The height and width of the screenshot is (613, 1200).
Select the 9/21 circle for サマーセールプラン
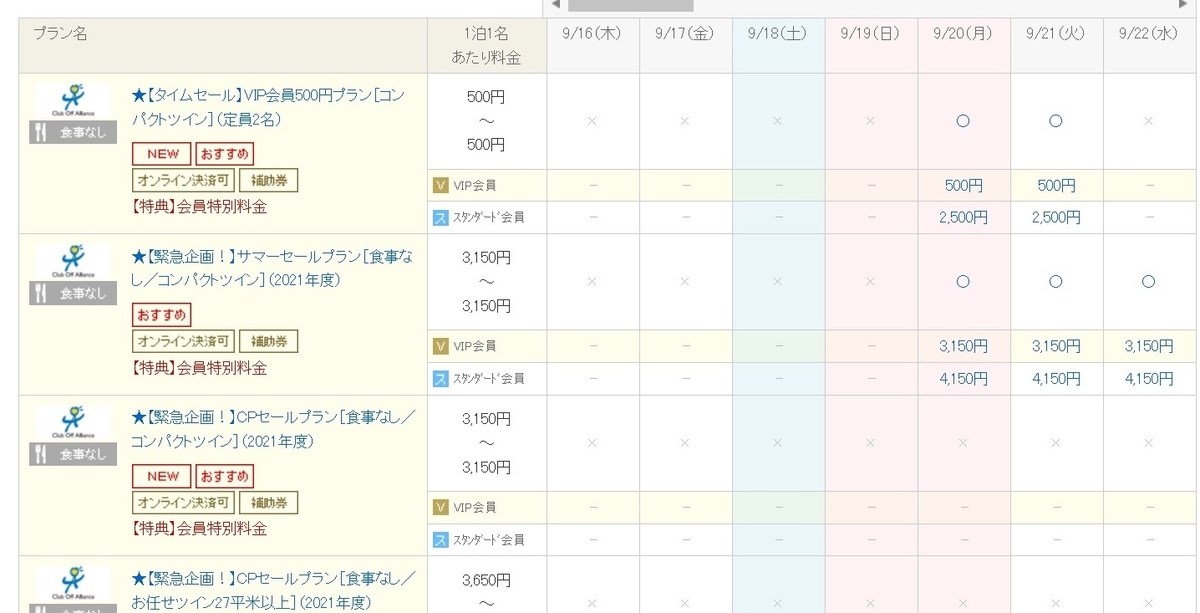pyautogui.click(x=1056, y=282)
